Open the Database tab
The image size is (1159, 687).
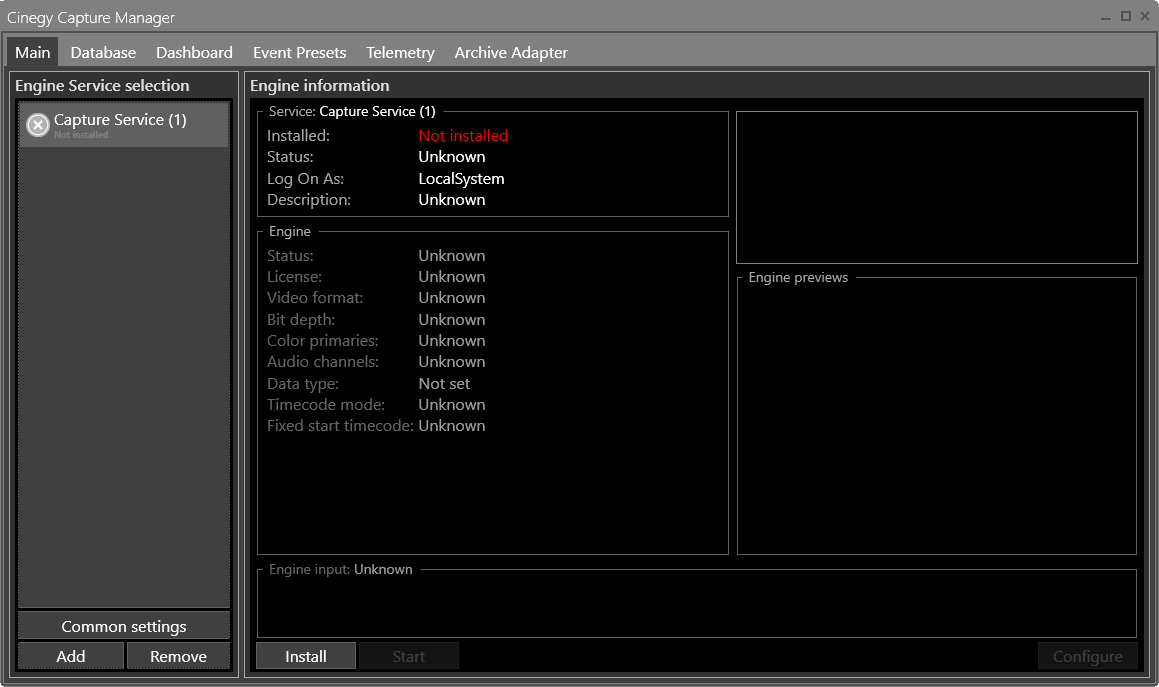click(x=103, y=53)
